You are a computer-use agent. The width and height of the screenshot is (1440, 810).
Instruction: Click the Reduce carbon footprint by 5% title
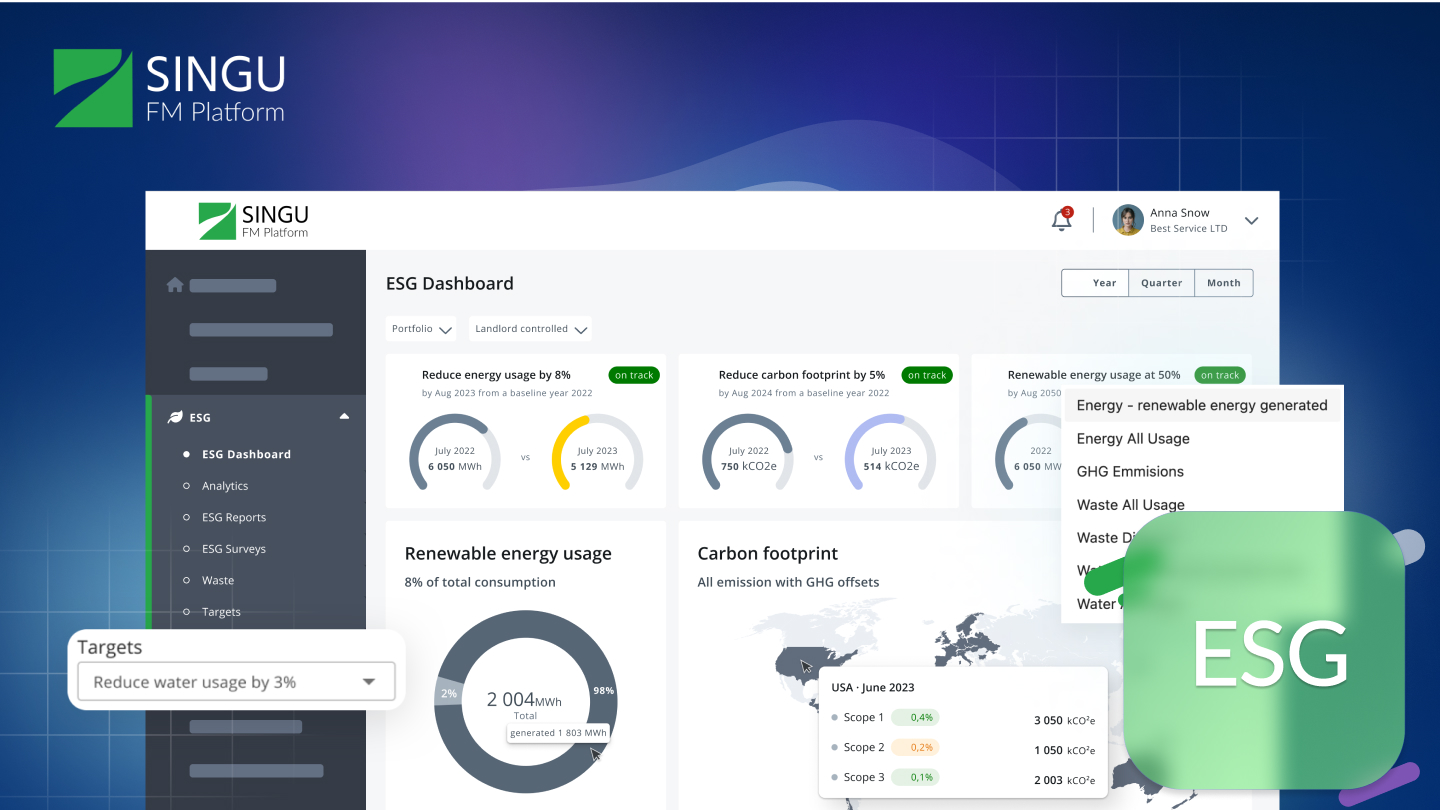pyautogui.click(x=802, y=375)
